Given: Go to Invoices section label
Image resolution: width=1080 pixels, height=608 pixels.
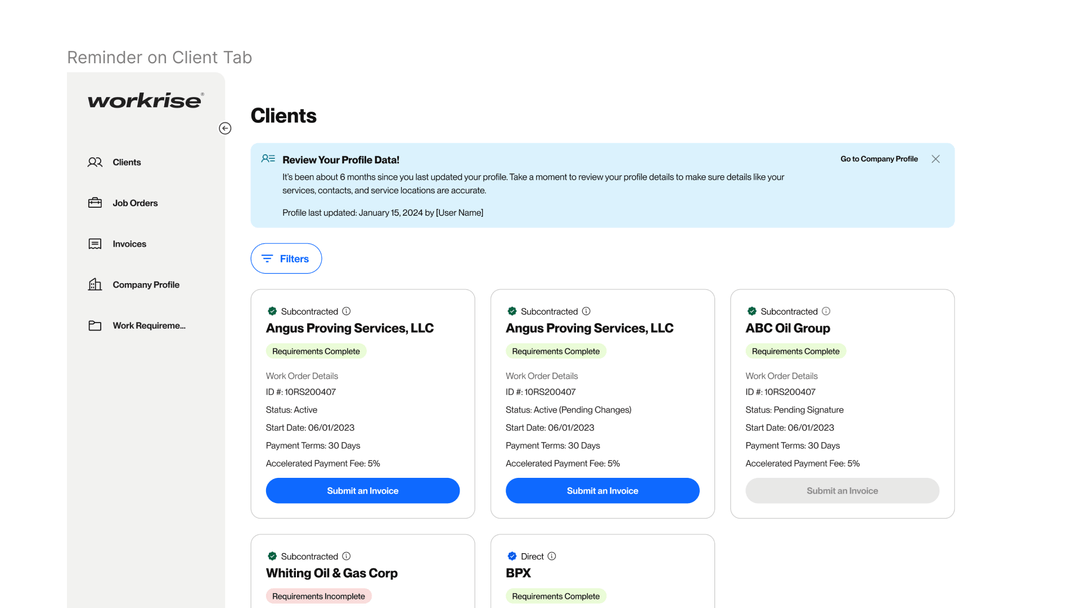Looking at the screenshot, I should click(129, 244).
